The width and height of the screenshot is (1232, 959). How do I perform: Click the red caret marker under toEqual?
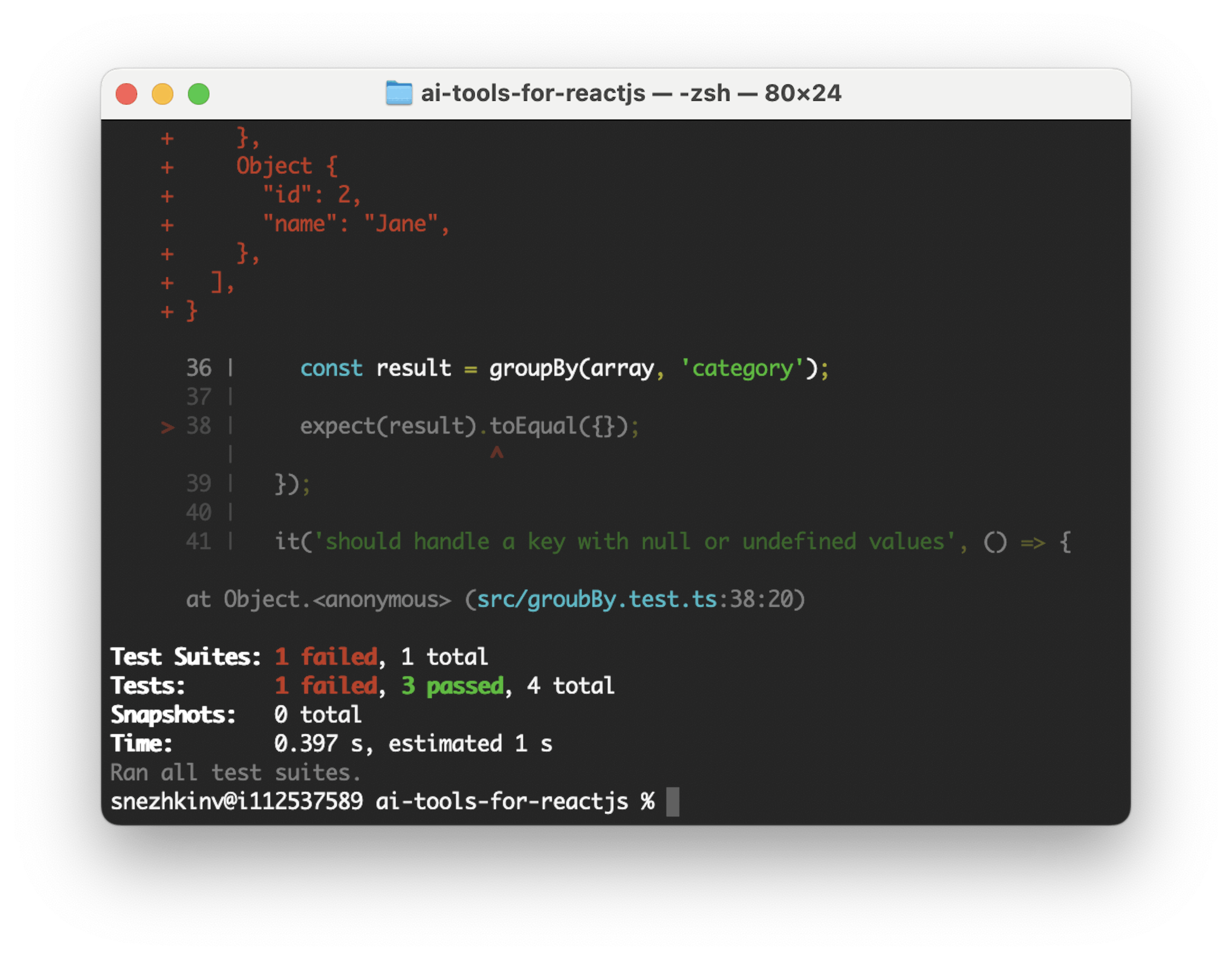tap(496, 453)
